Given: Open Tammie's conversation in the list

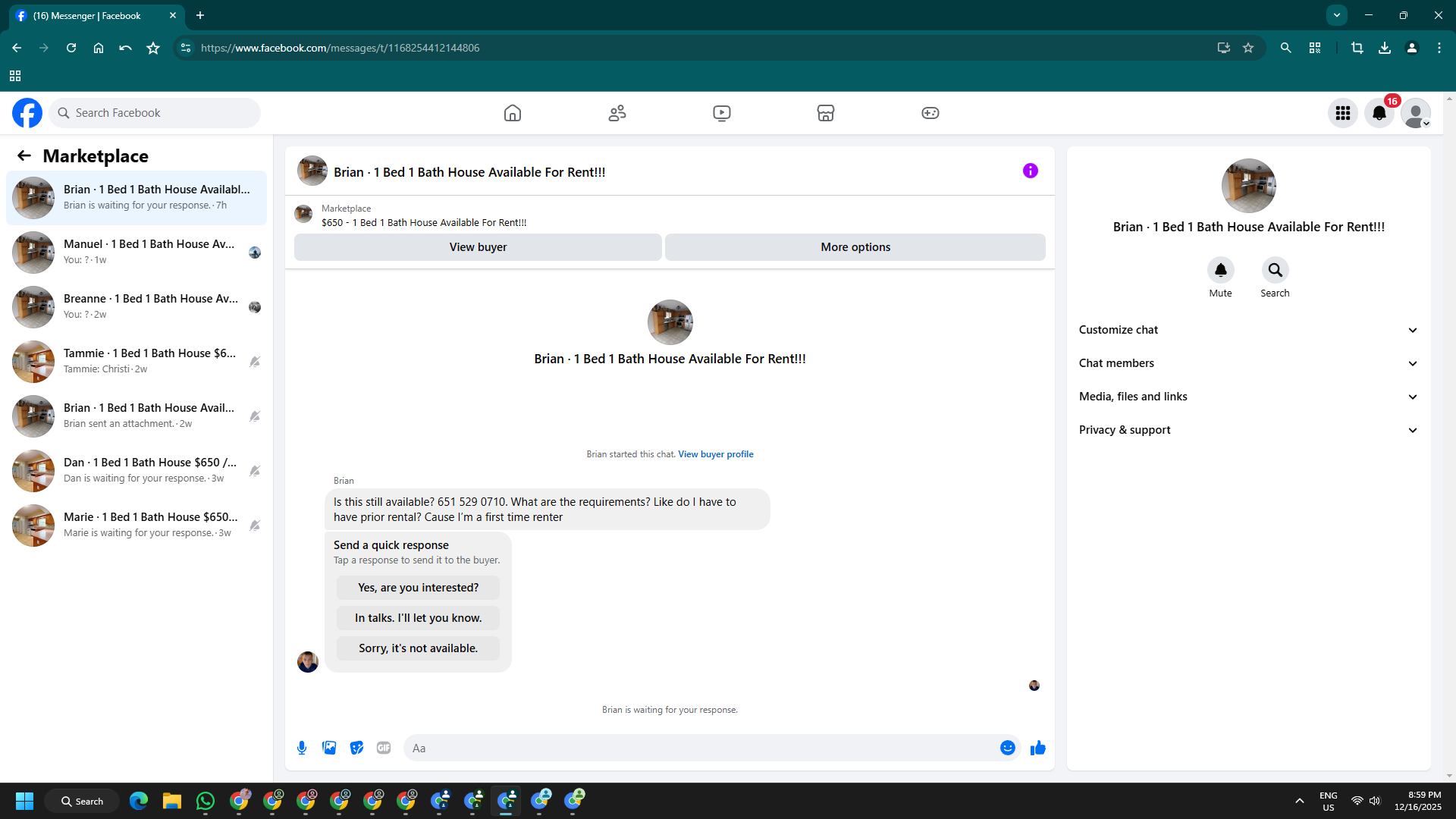Looking at the screenshot, I should point(136,362).
